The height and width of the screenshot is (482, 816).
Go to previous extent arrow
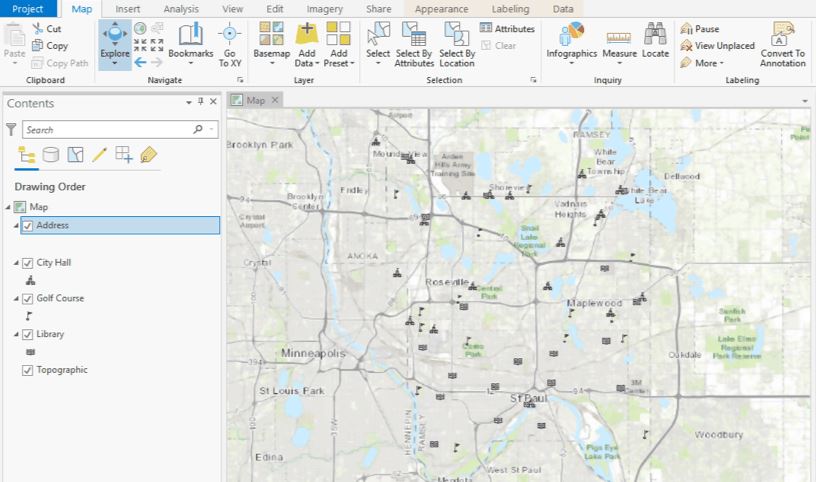[140, 62]
